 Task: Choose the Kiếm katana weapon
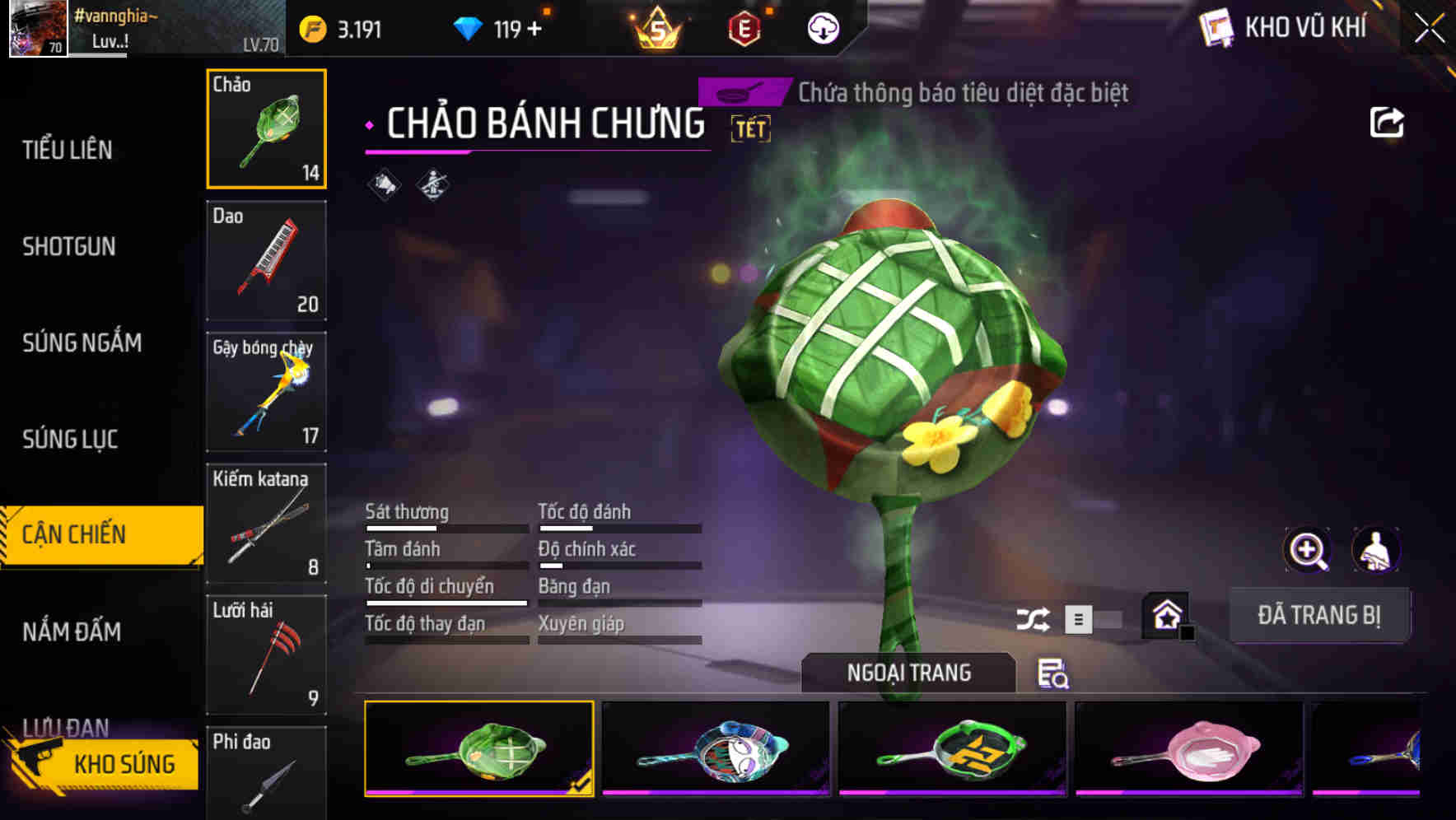(266, 523)
